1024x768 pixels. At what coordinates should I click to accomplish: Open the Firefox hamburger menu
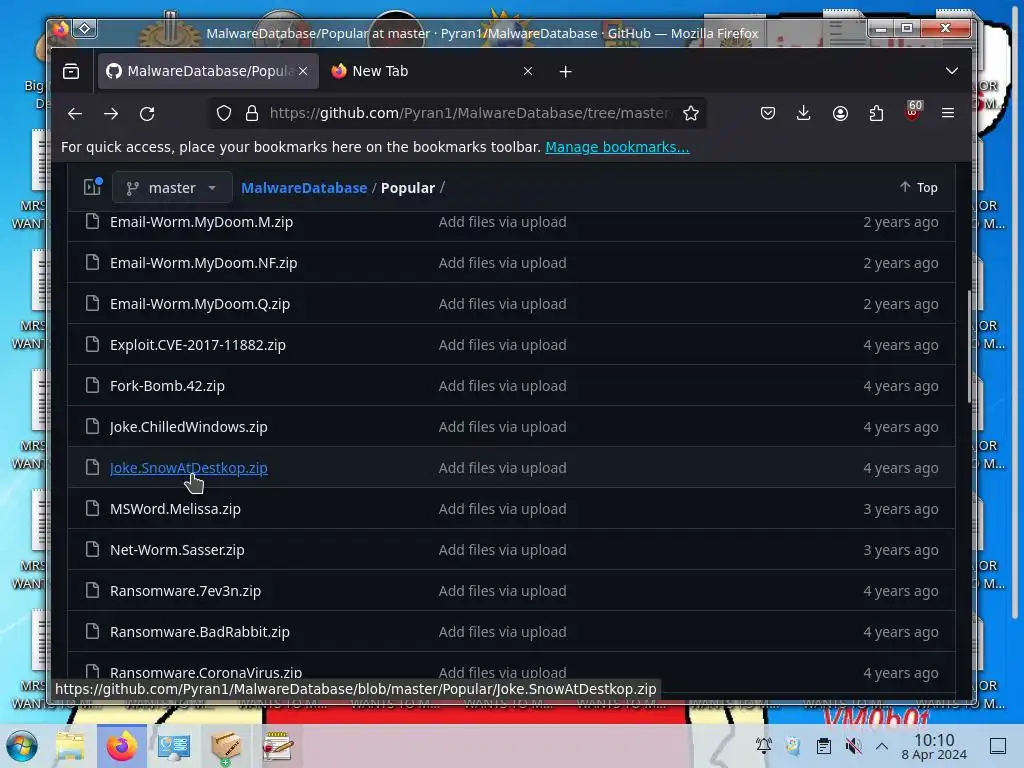[x=948, y=114]
